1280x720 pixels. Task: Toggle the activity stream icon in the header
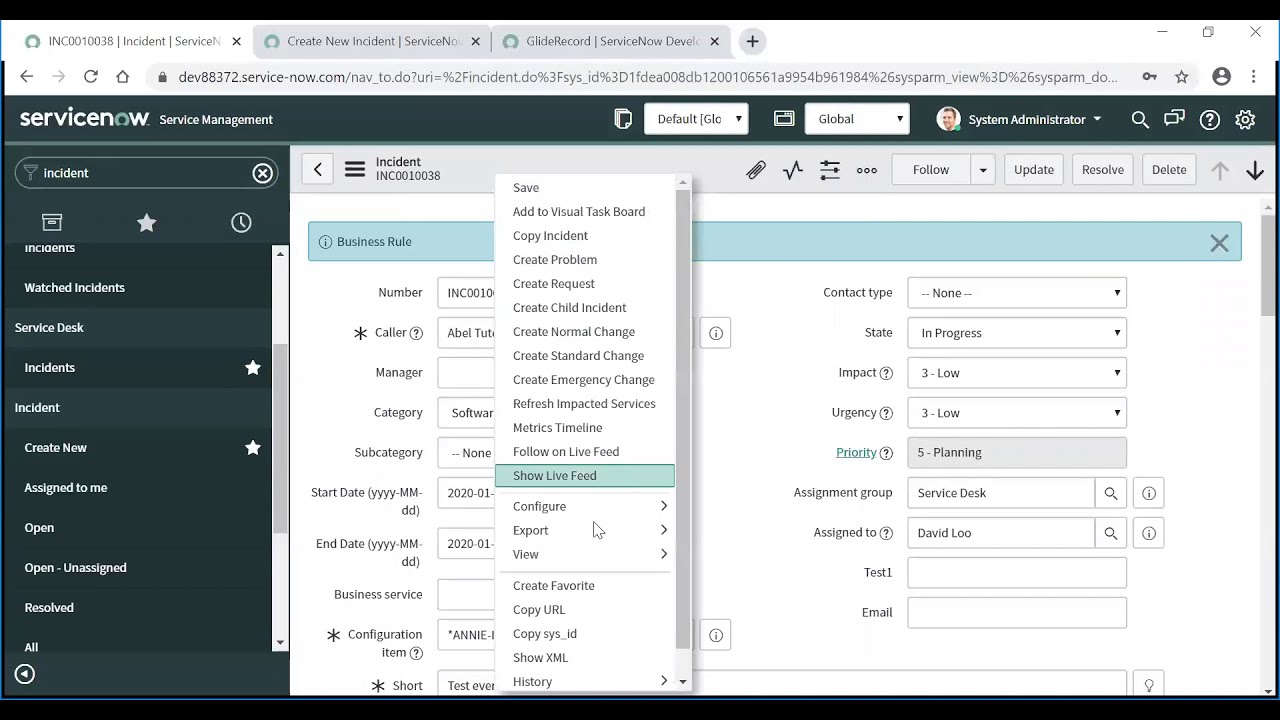(792, 169)
